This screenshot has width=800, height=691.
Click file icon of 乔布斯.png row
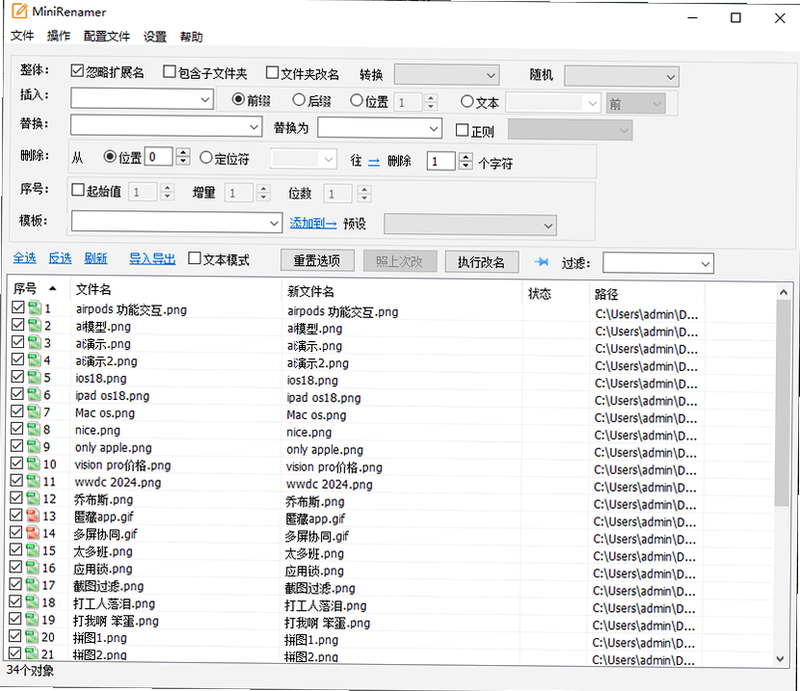pyautogui.click(x=33, y=498)
